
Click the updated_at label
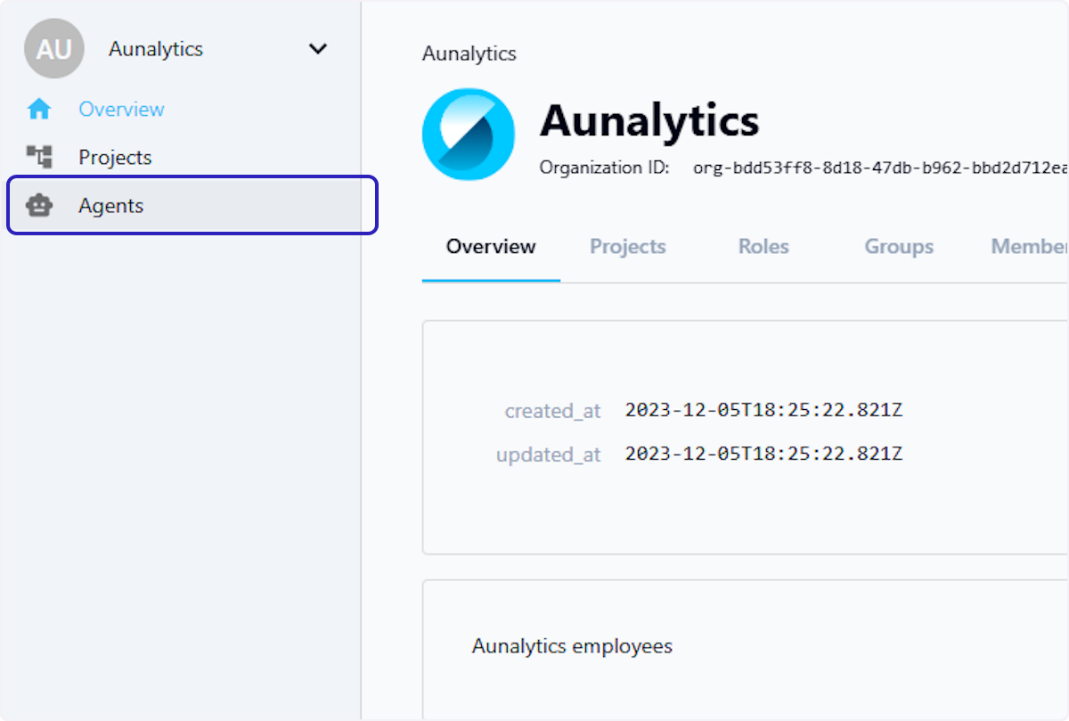coord(548,455)
